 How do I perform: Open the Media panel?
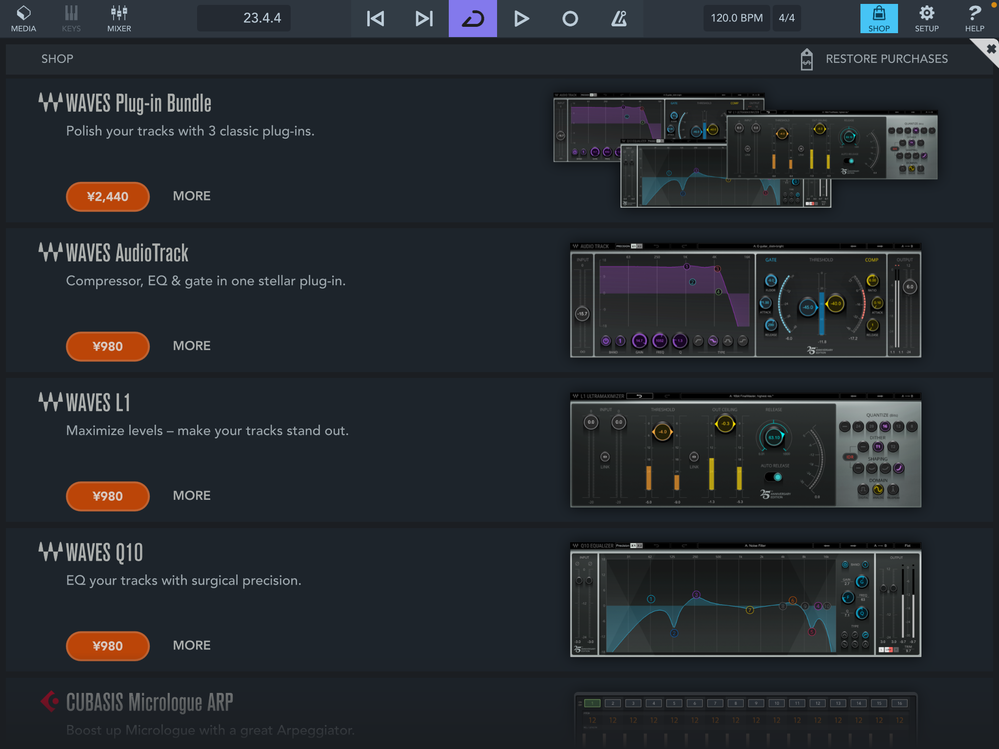coord(23,18)
